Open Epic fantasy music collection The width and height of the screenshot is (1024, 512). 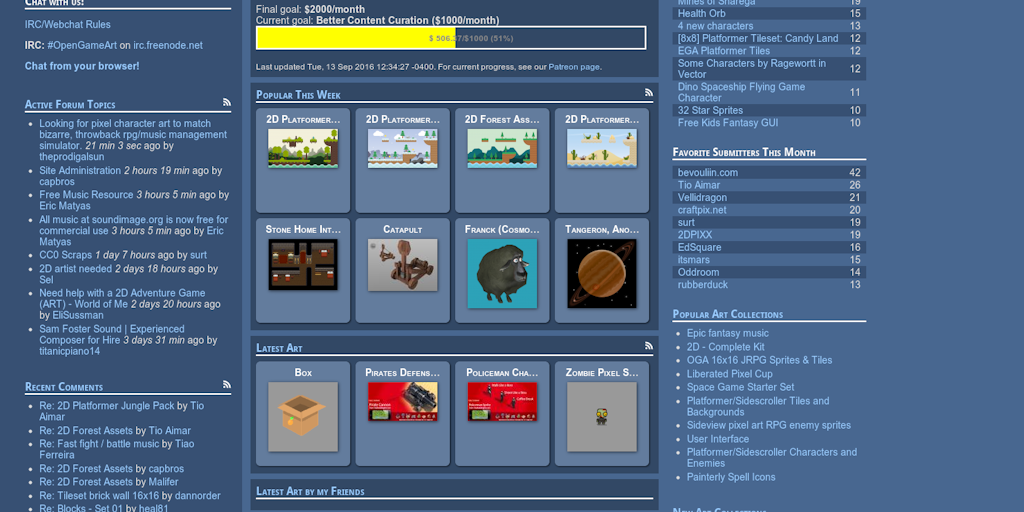(x=728, y=334)
